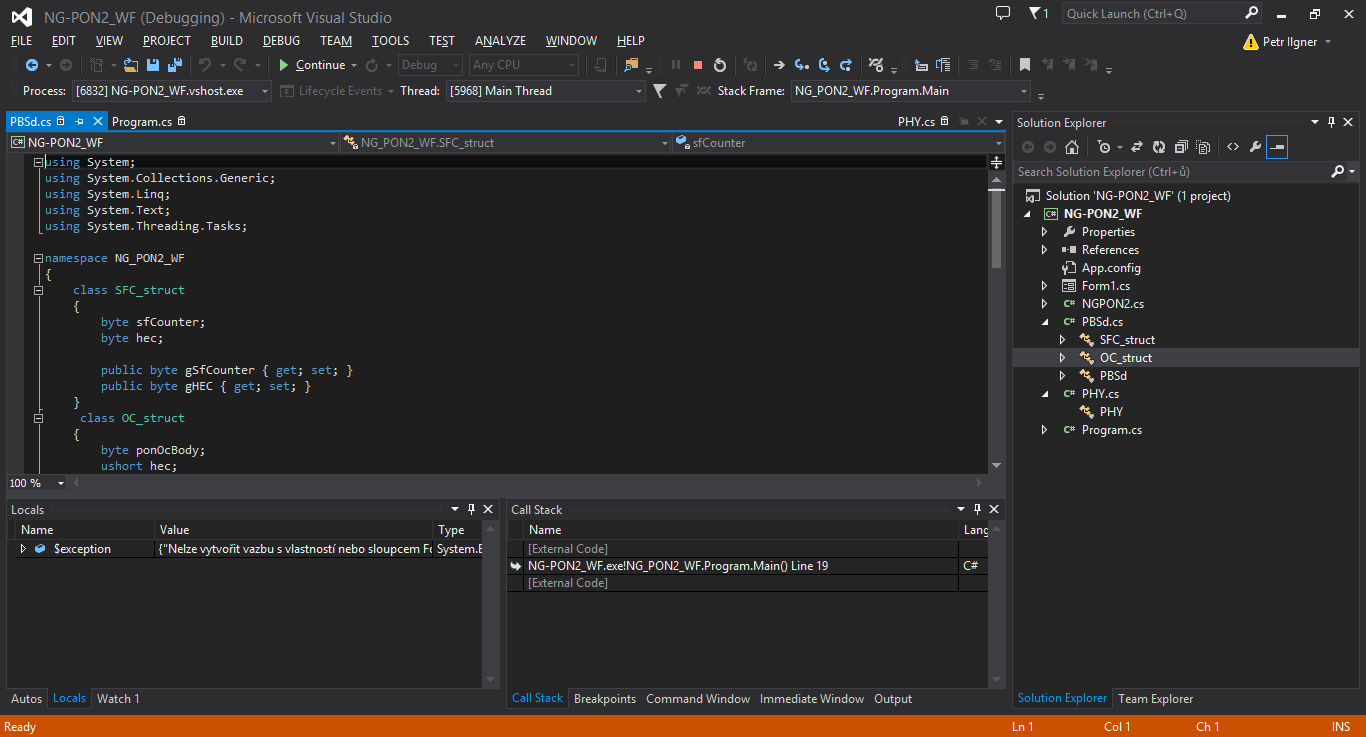This screenshot has width=1366, height=737.
Task: Expand the Properties node in Solution Explorer
Action: pos(1044,232)
